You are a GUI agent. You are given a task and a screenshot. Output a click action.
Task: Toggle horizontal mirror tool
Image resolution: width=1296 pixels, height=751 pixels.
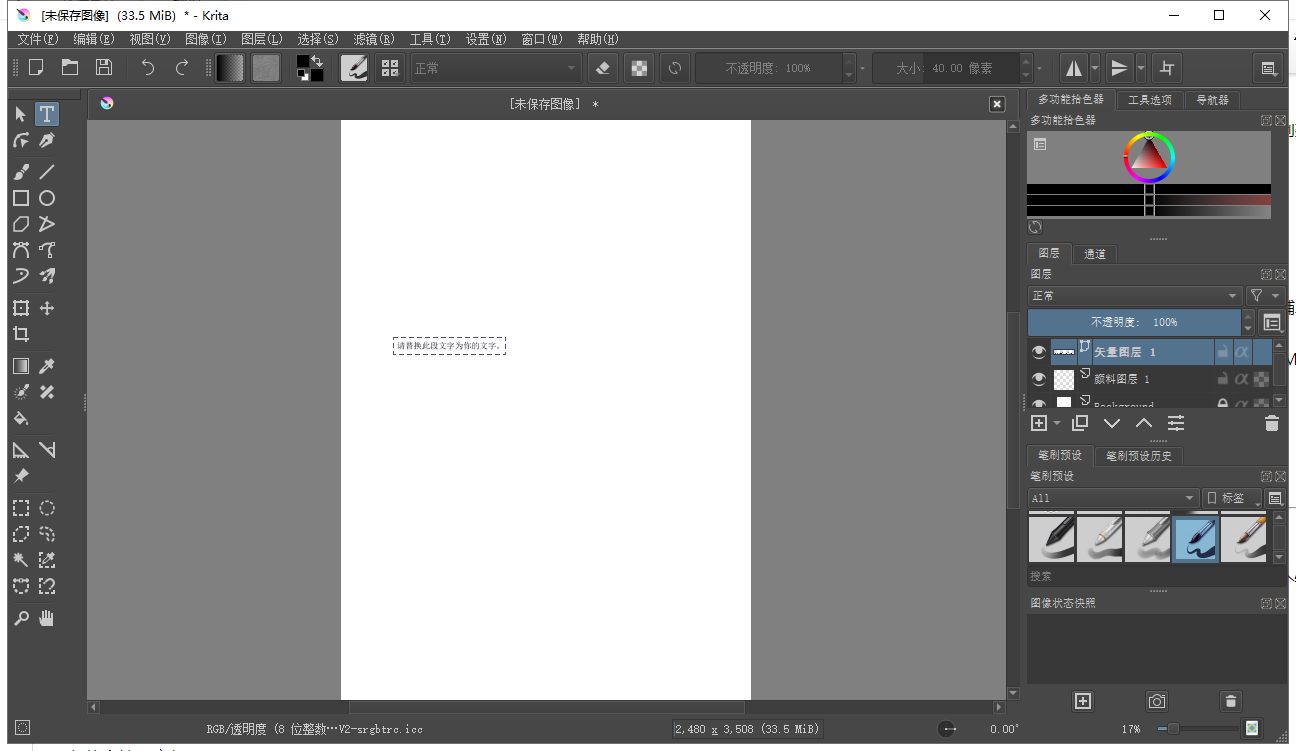pos(1073,68)
